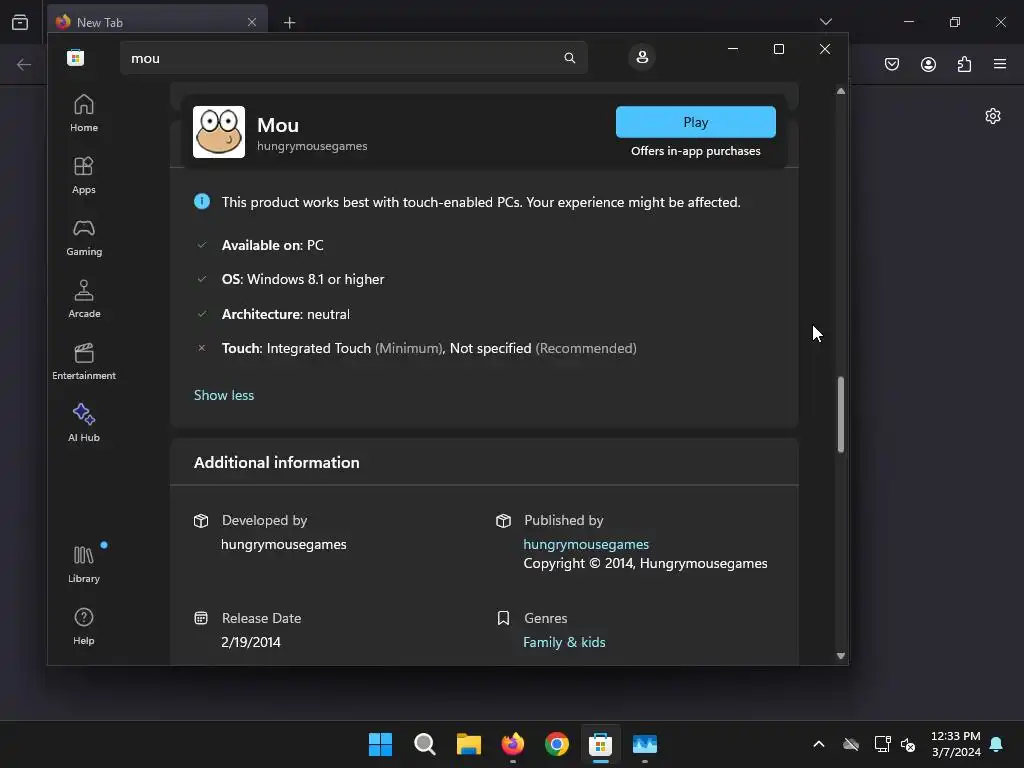Select the New Tab in Firefox

tap(157, 22)
